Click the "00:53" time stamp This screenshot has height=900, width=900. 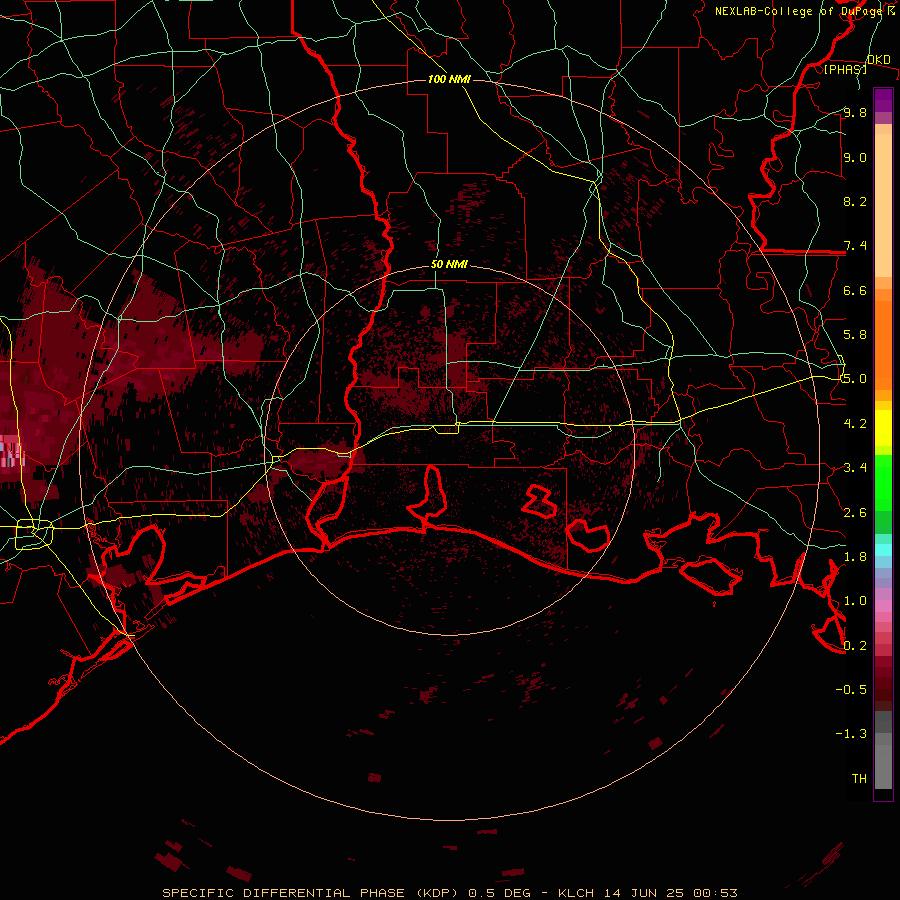(x=715, y=893)
